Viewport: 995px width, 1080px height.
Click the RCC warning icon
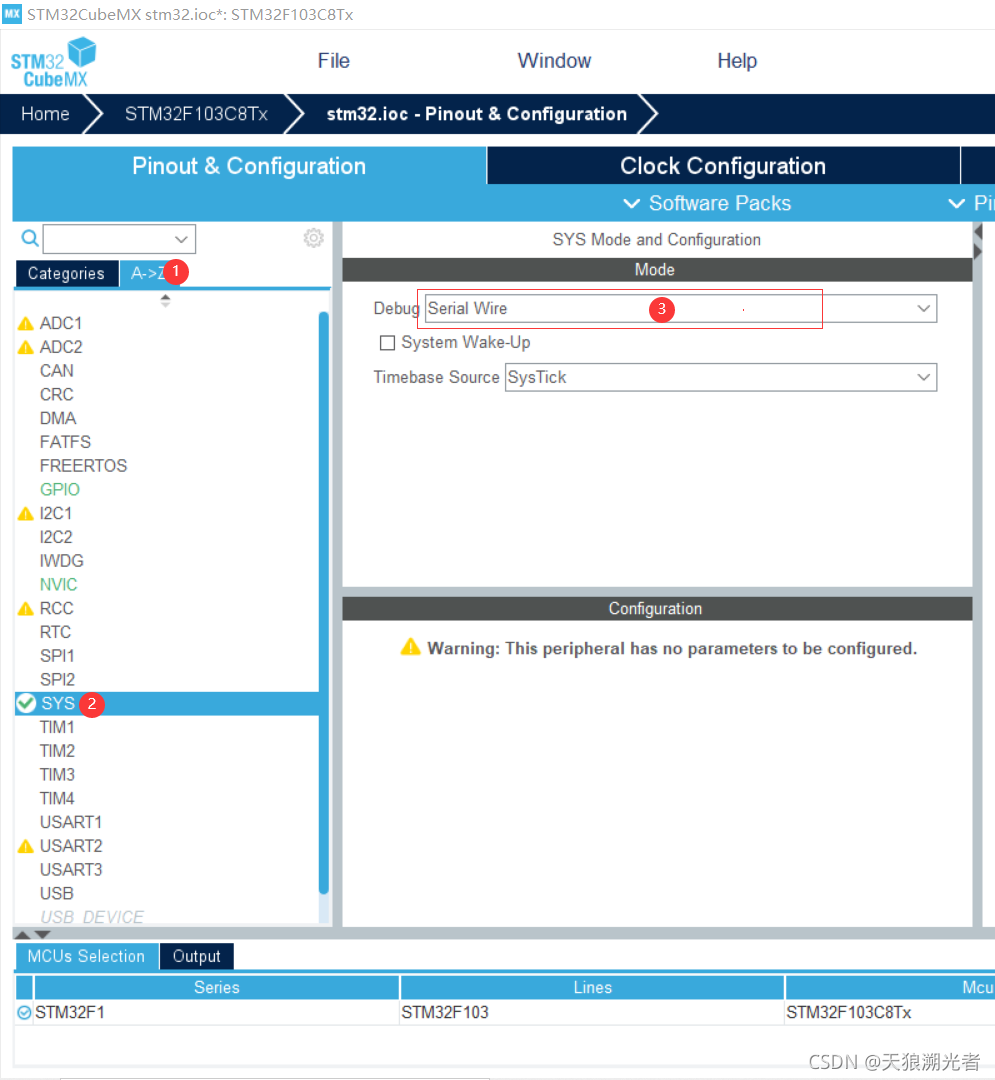[25, 609]
